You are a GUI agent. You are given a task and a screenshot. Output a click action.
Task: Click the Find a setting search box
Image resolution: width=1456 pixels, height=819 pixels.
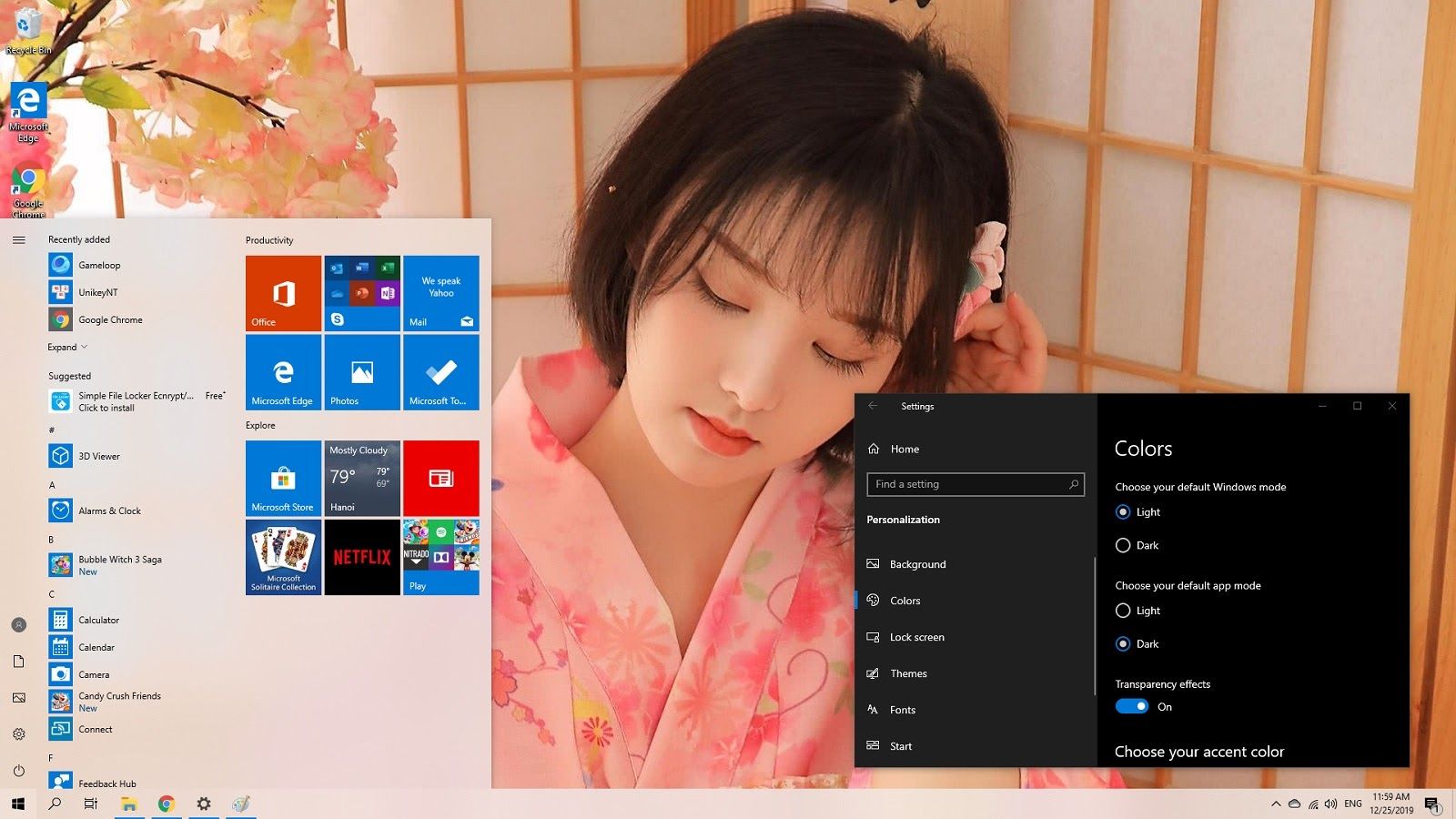pyautogui.click(x=976, y=484)
